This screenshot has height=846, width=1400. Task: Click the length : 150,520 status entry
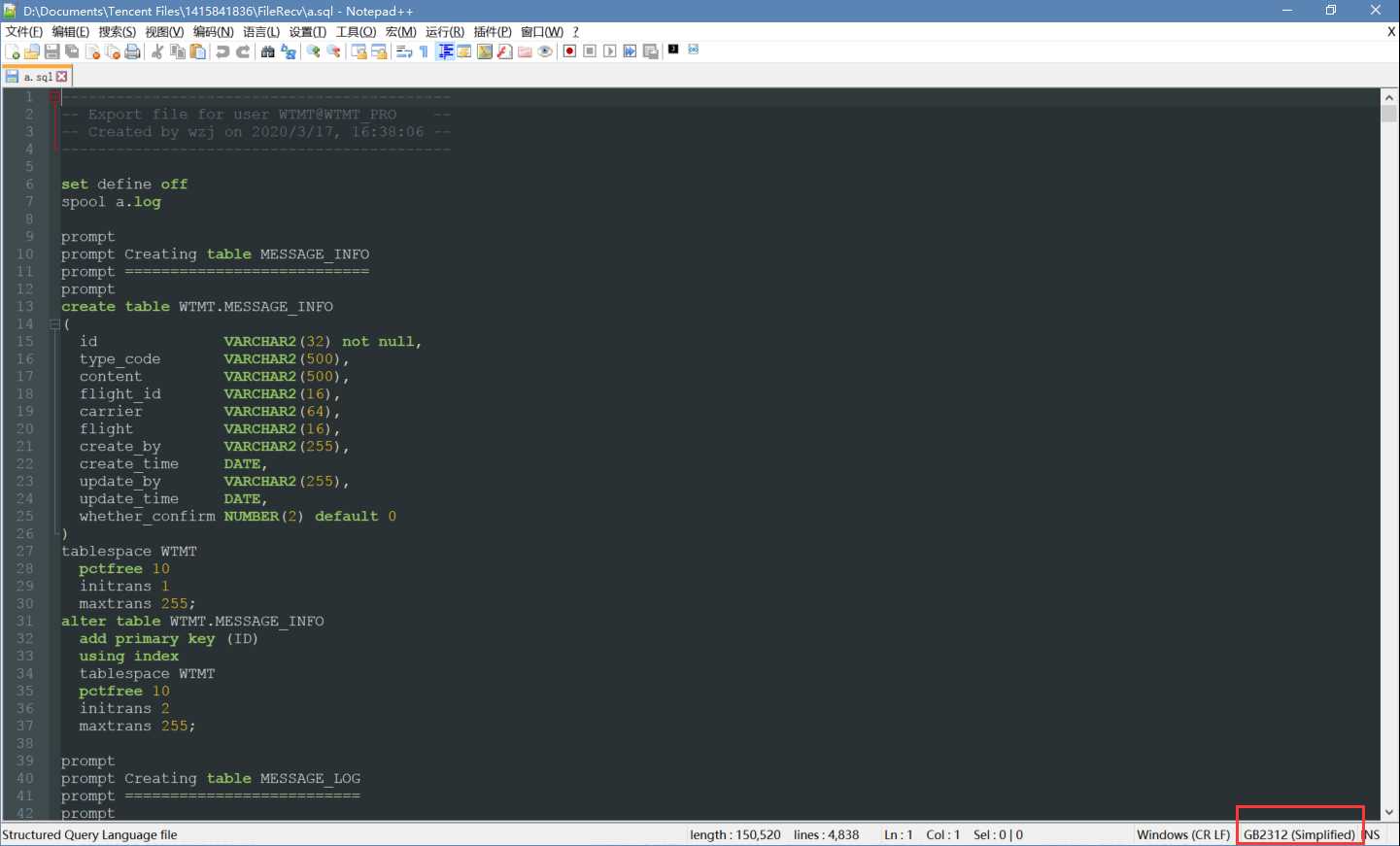735,834
